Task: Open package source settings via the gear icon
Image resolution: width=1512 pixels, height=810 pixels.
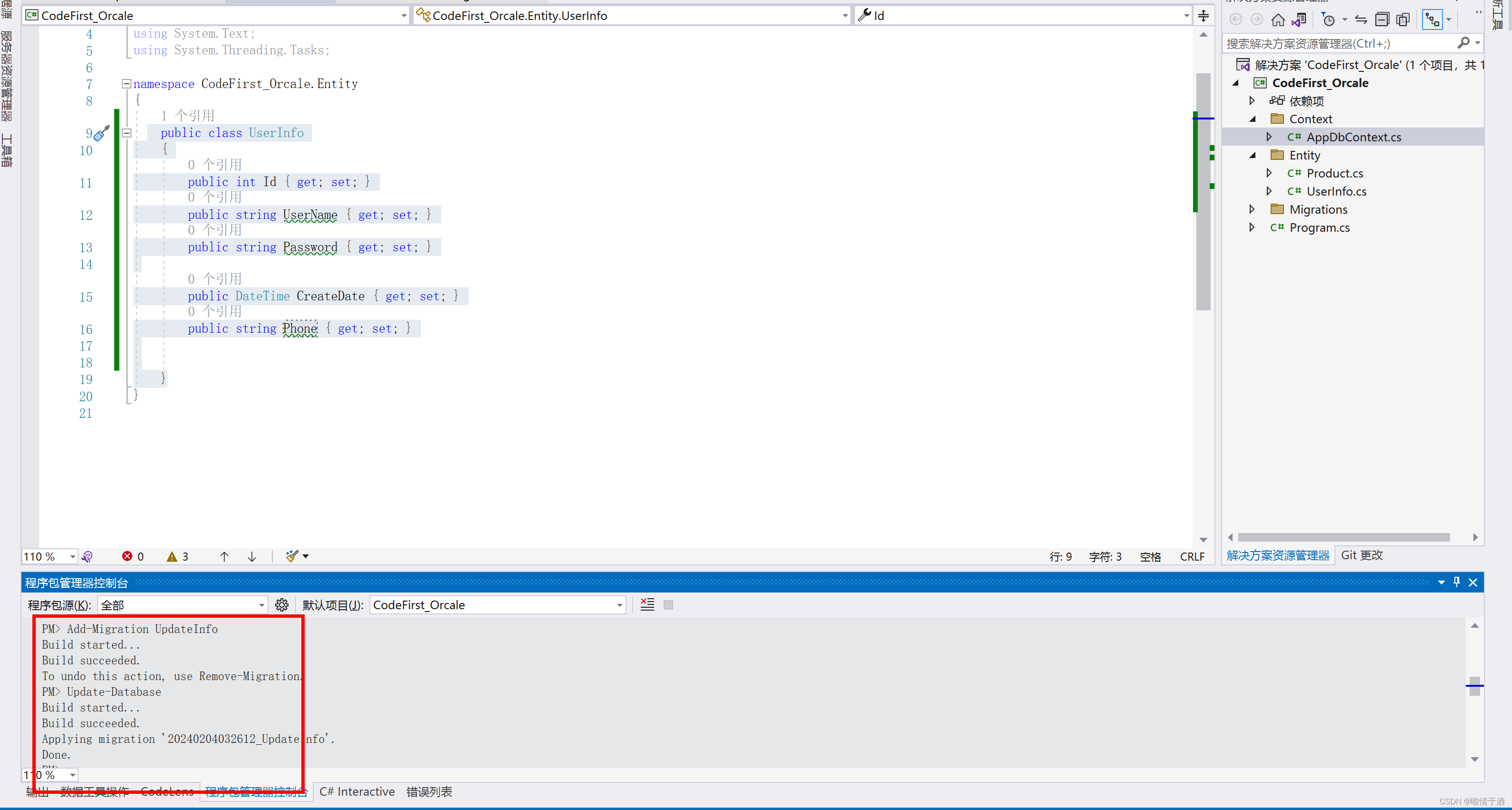Action: point(282,604)
